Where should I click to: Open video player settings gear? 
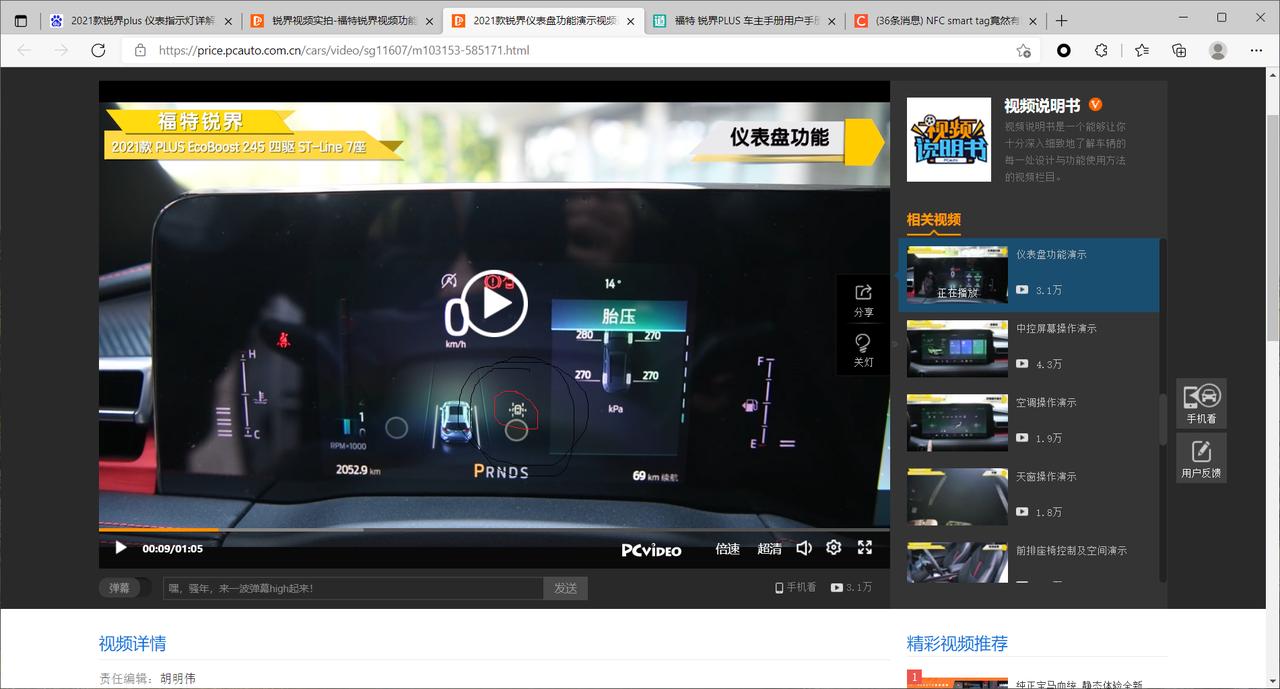point(834,548)
